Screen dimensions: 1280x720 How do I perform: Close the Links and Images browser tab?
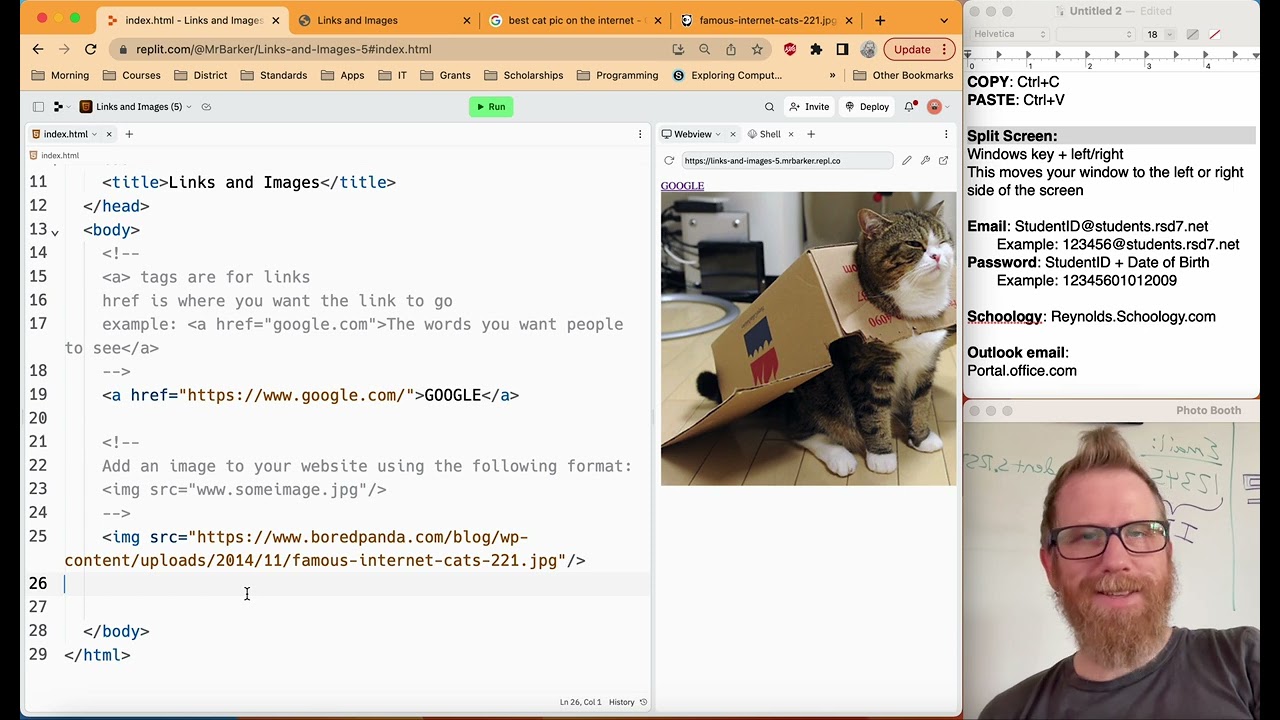click(466, 20)
